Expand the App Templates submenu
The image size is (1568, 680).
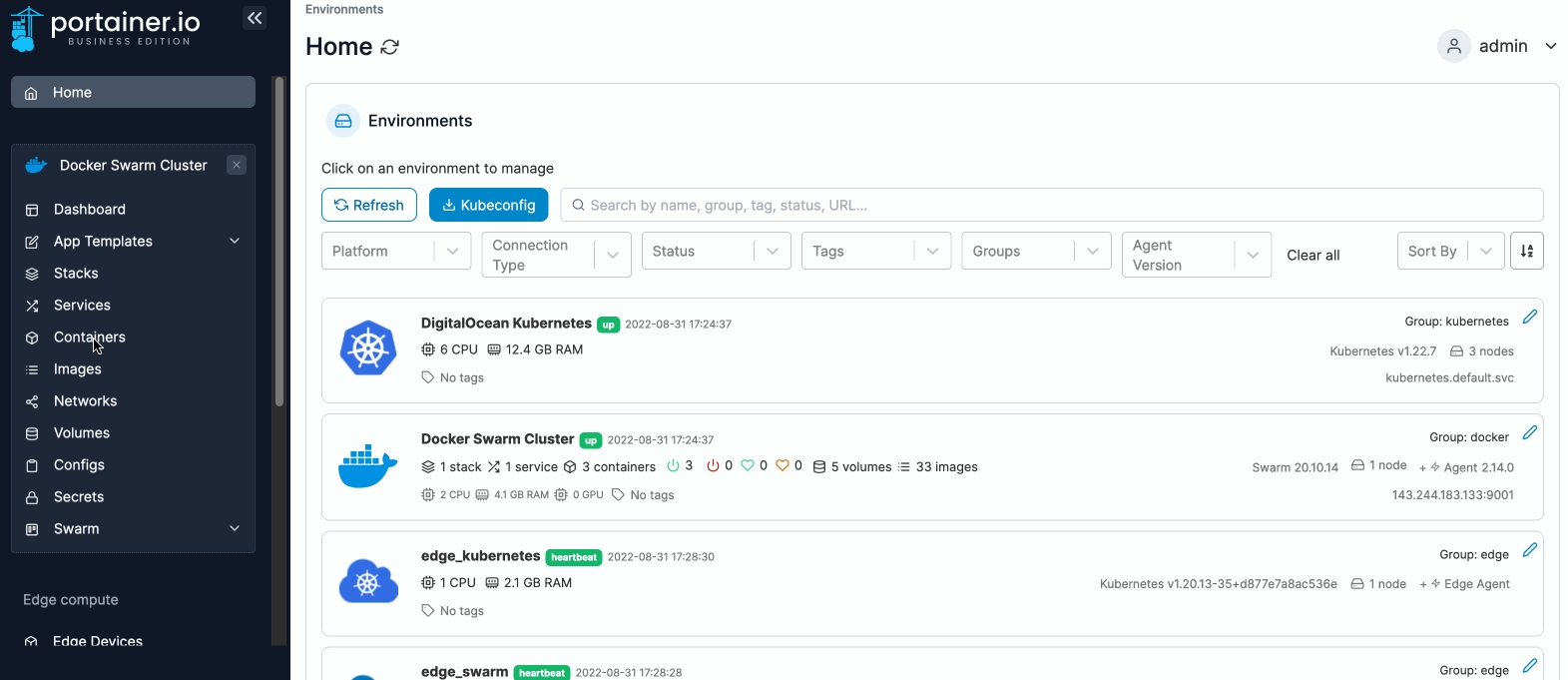click(x=235, y=242)
